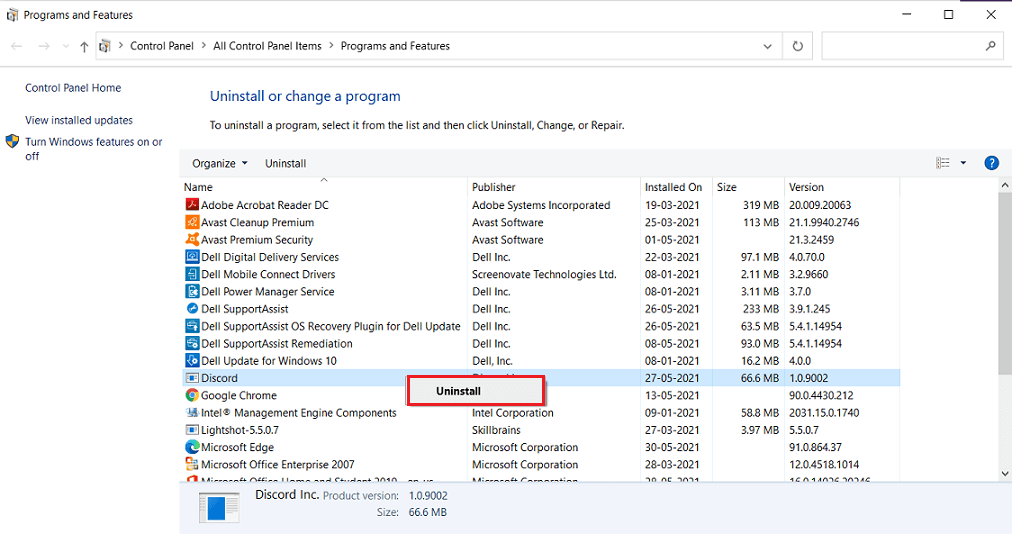Open the Organize dropdown menu
This screenshot has height=534, width=1012.
tap(219, 163)
